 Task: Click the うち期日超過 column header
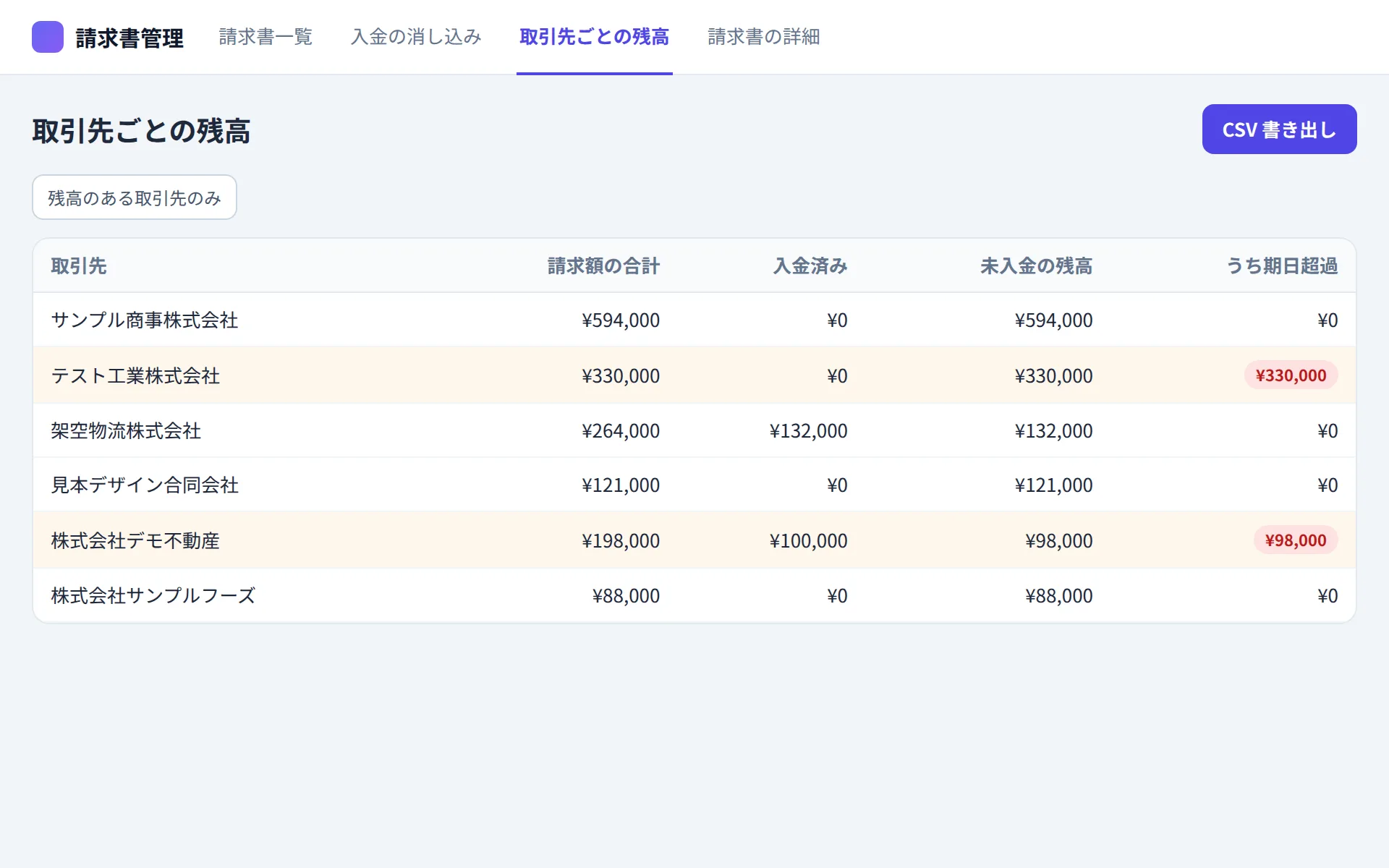click(1282, 266)
